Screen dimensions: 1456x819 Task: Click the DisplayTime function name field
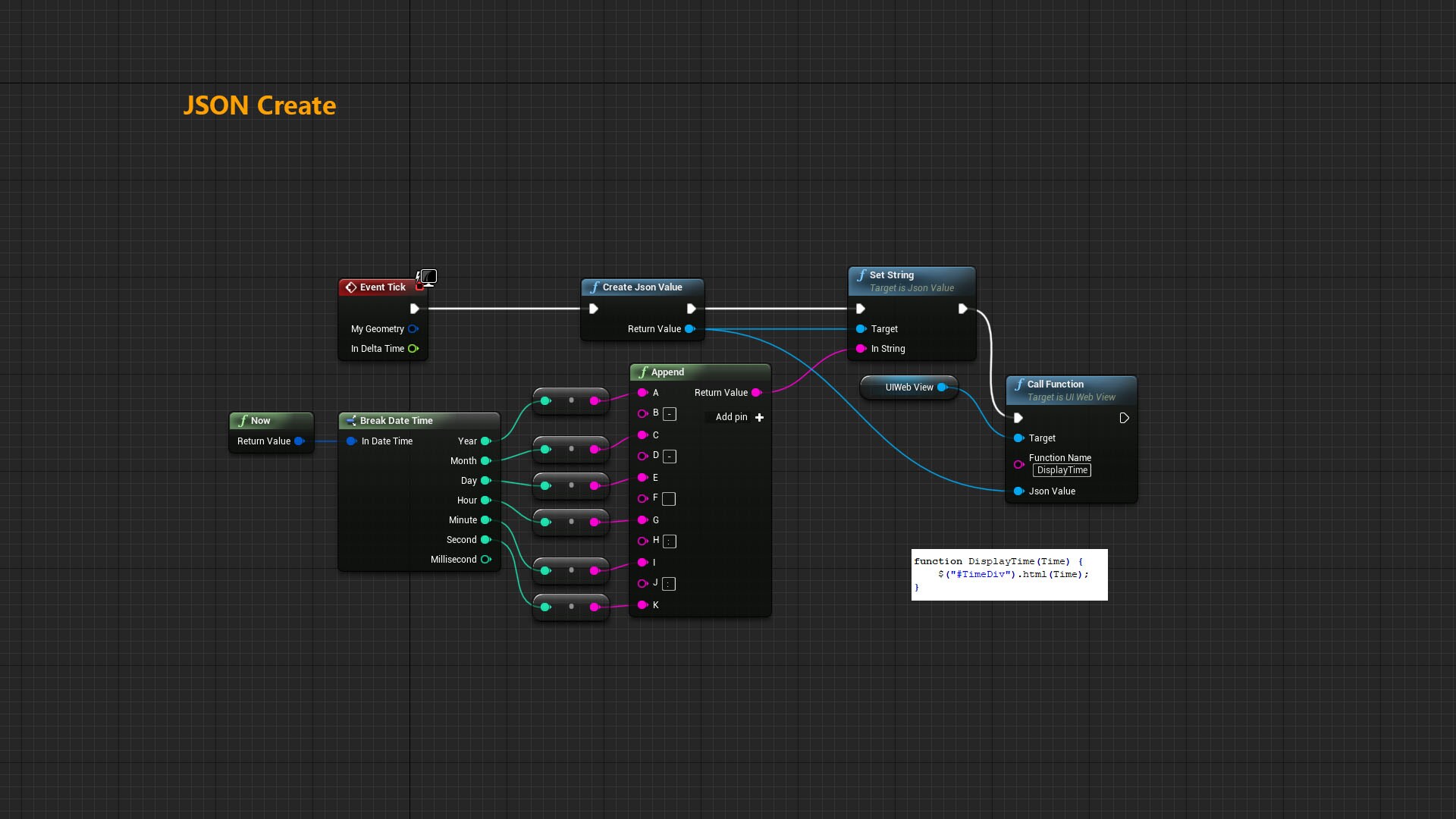1062,470
